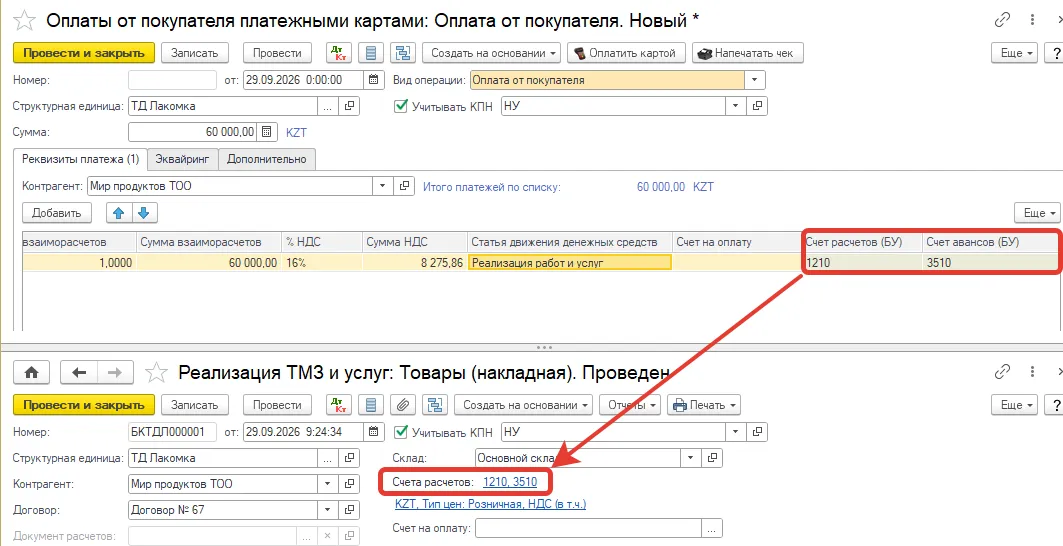Open Мир продуктов ТОО card in payment tab
Viewport: 1063px width, 546px height.
[x=405, y=186]
